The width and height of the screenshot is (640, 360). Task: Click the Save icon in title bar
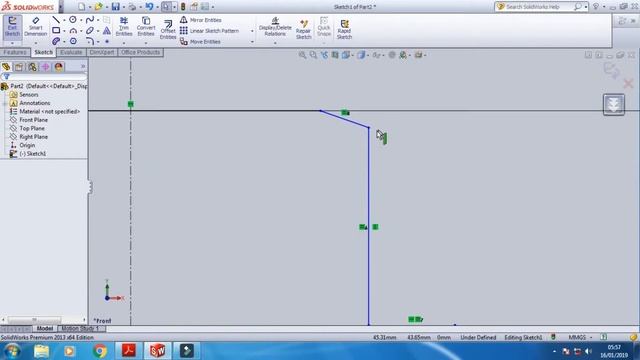(x=116, y=7)
